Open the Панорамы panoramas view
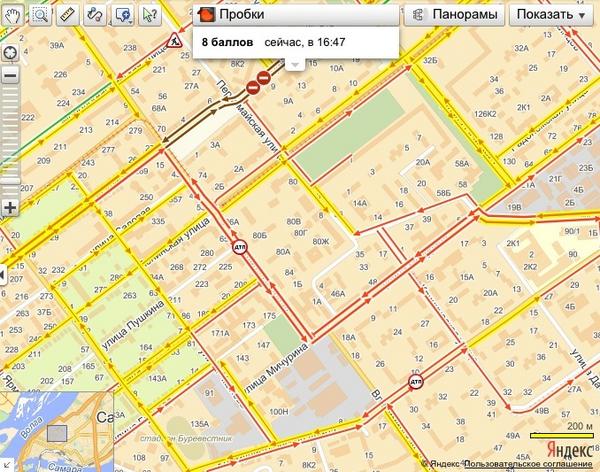 pyautogui.click(x=454, y=15)
